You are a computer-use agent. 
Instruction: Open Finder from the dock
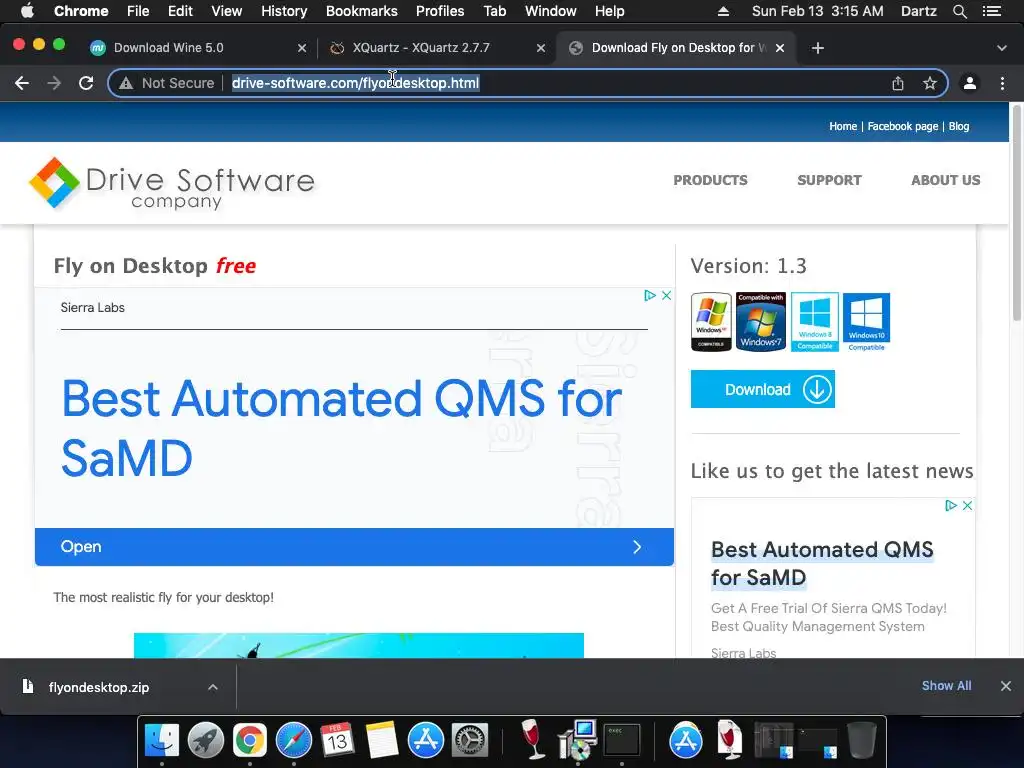(x=161, y=741)
